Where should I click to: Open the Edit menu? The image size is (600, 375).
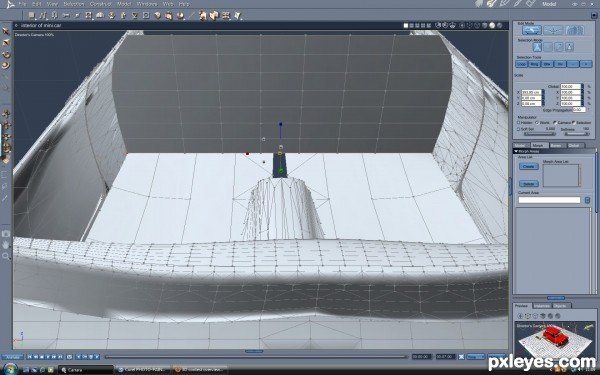[36, 4]
